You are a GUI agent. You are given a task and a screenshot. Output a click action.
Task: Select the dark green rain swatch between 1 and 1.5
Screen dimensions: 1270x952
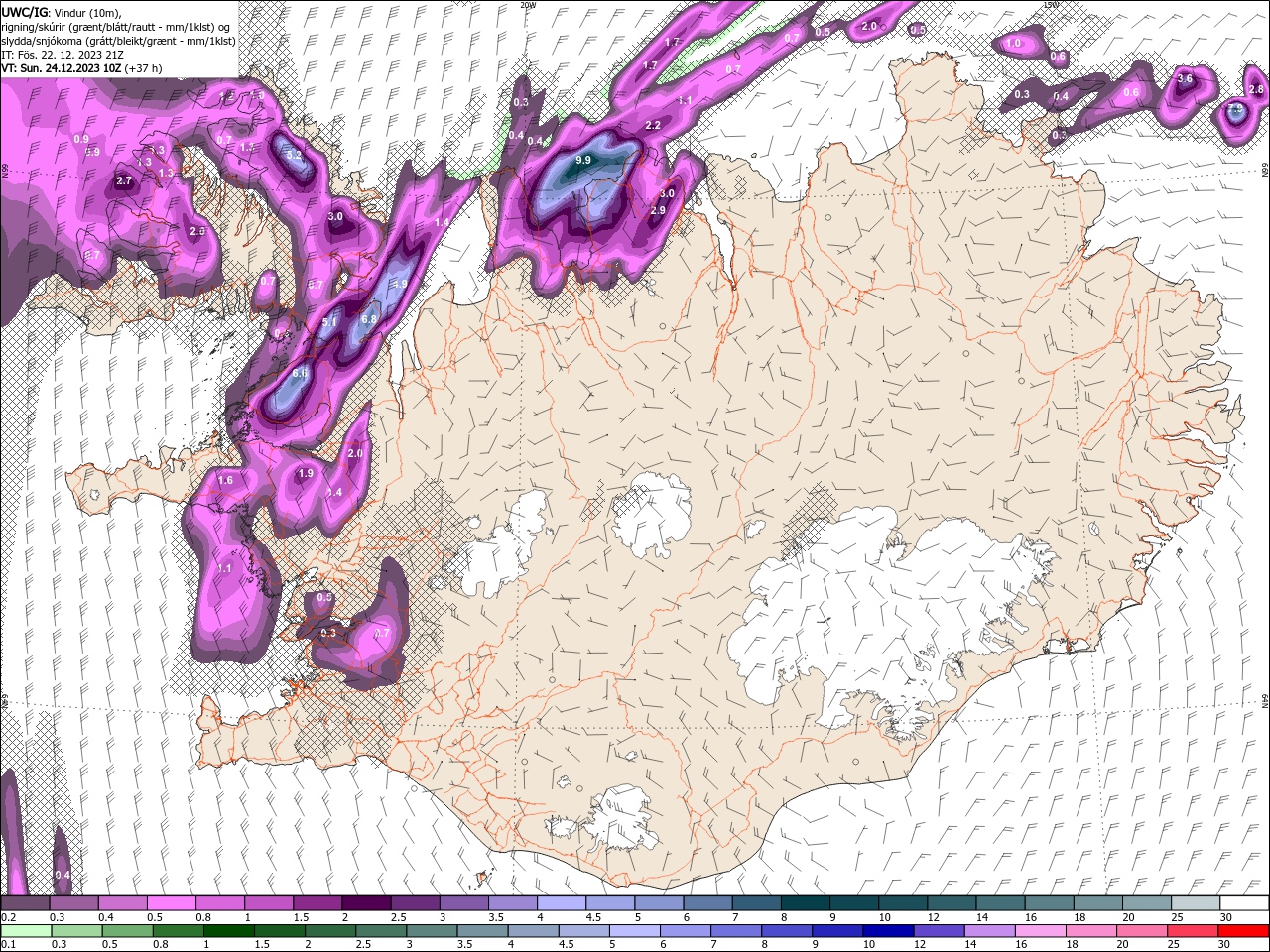point(228,931)
